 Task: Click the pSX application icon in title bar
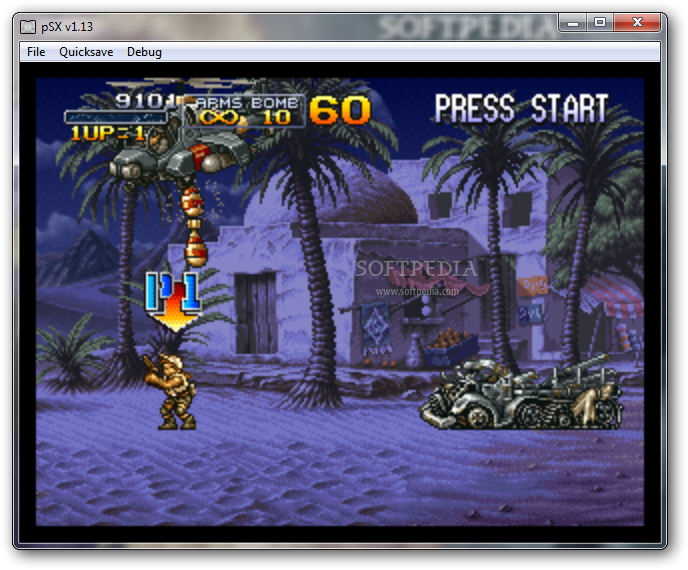point(28,27)
